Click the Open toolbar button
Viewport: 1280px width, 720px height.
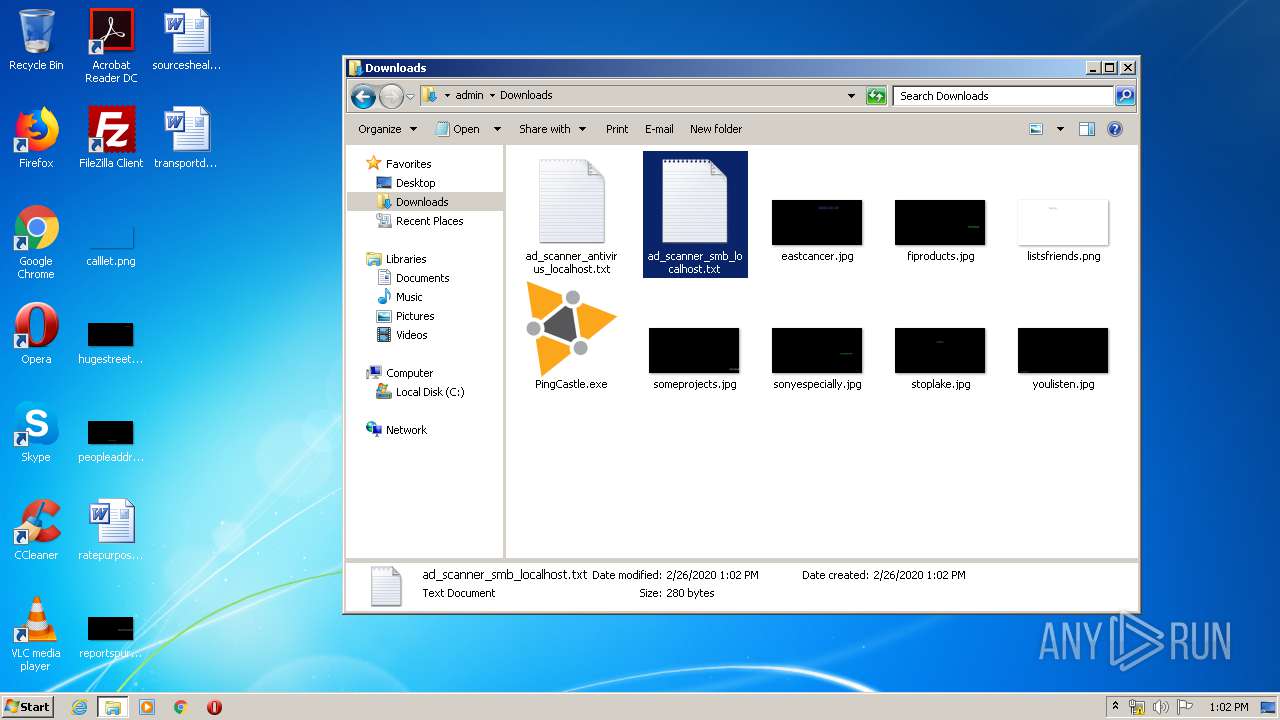[458, 129]
